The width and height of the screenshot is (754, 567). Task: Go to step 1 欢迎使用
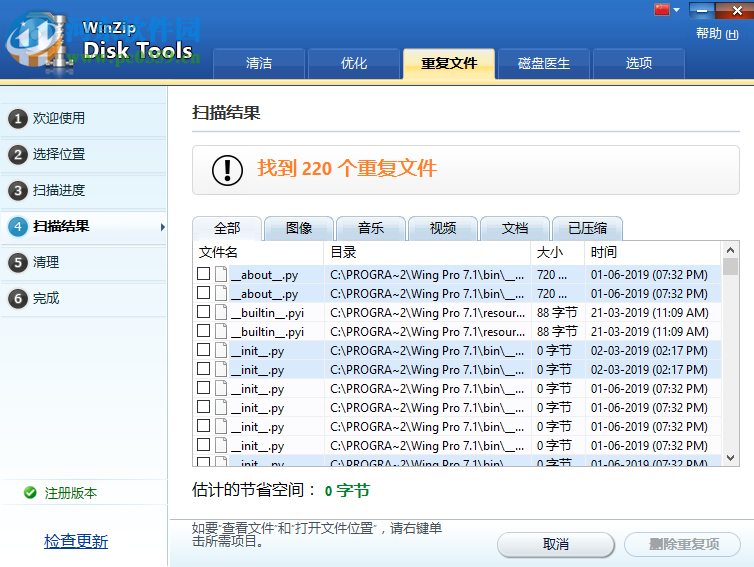tap(83, 118)
